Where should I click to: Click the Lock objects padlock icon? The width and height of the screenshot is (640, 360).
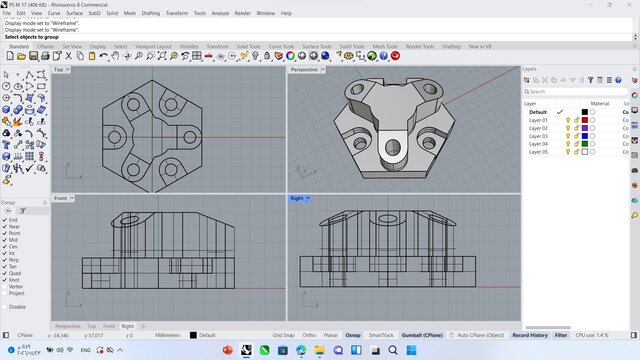tap(267, 56)
